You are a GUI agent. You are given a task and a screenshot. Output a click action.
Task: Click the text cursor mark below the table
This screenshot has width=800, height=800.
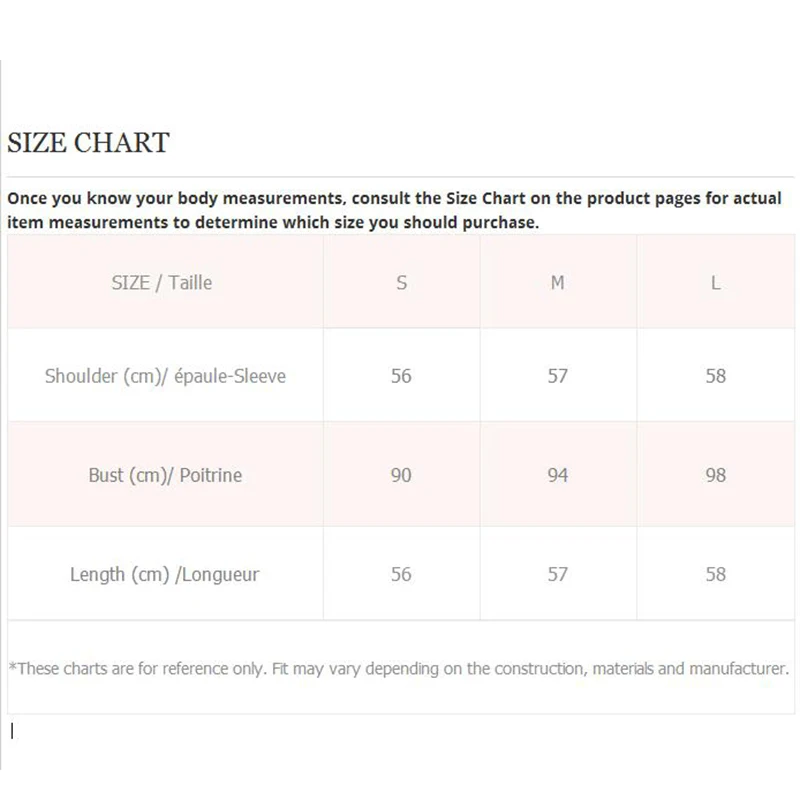12,731
